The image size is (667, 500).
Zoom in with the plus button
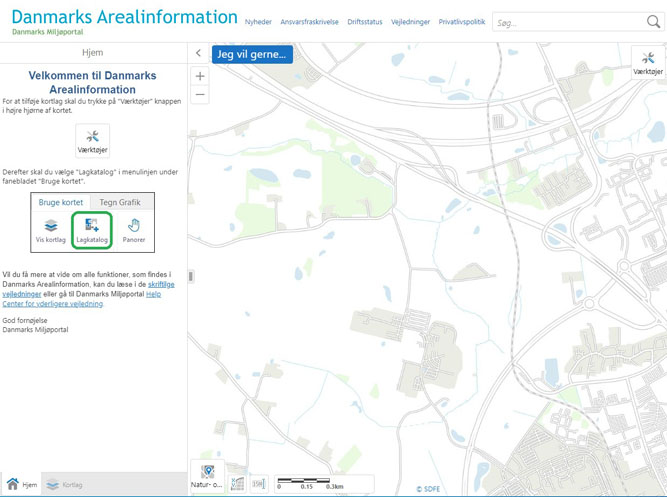[200, 76]
